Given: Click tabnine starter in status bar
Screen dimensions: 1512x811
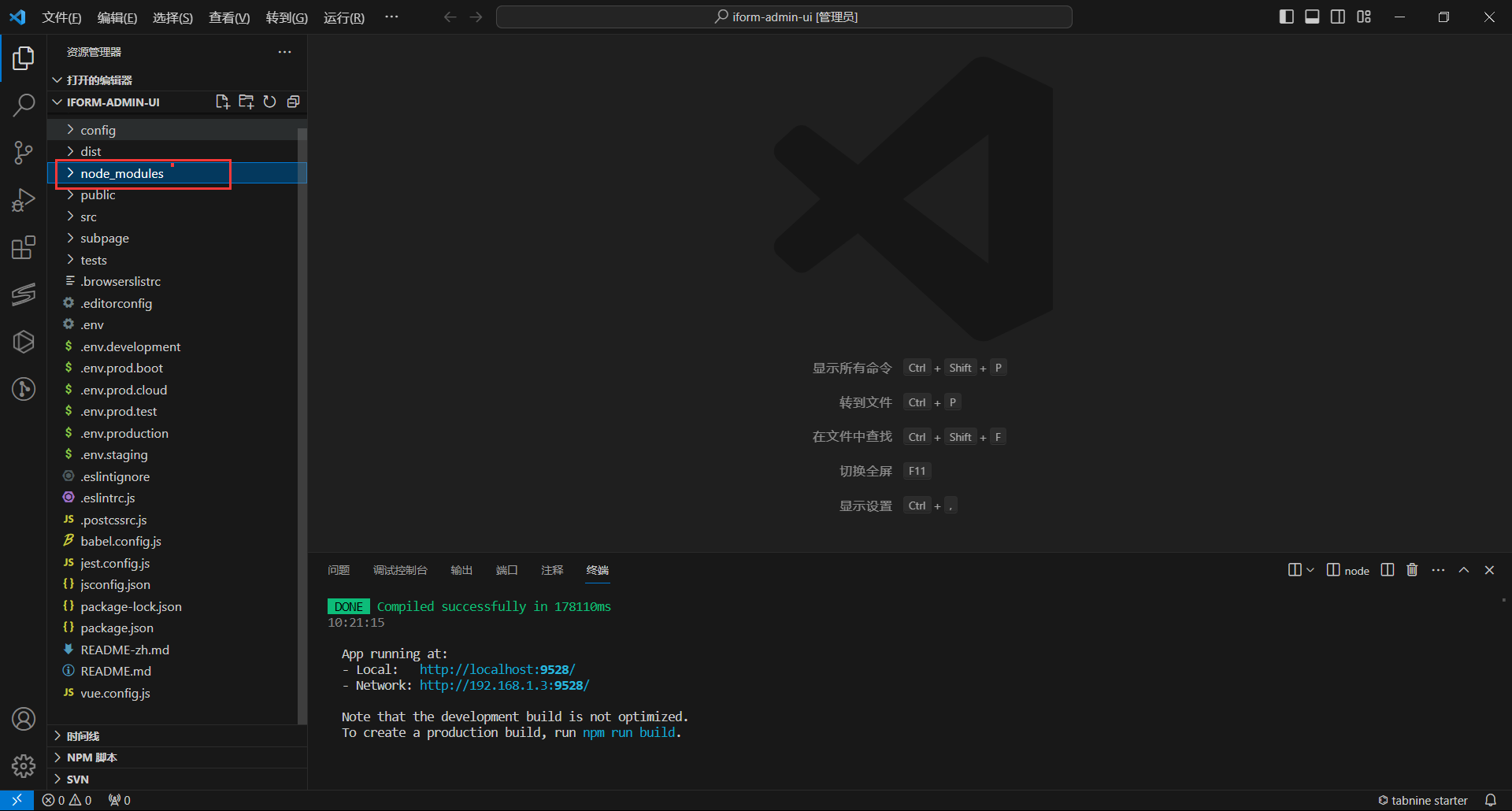Looking at the screenshot, I should pyautogui.click(x=1423, y=800).
